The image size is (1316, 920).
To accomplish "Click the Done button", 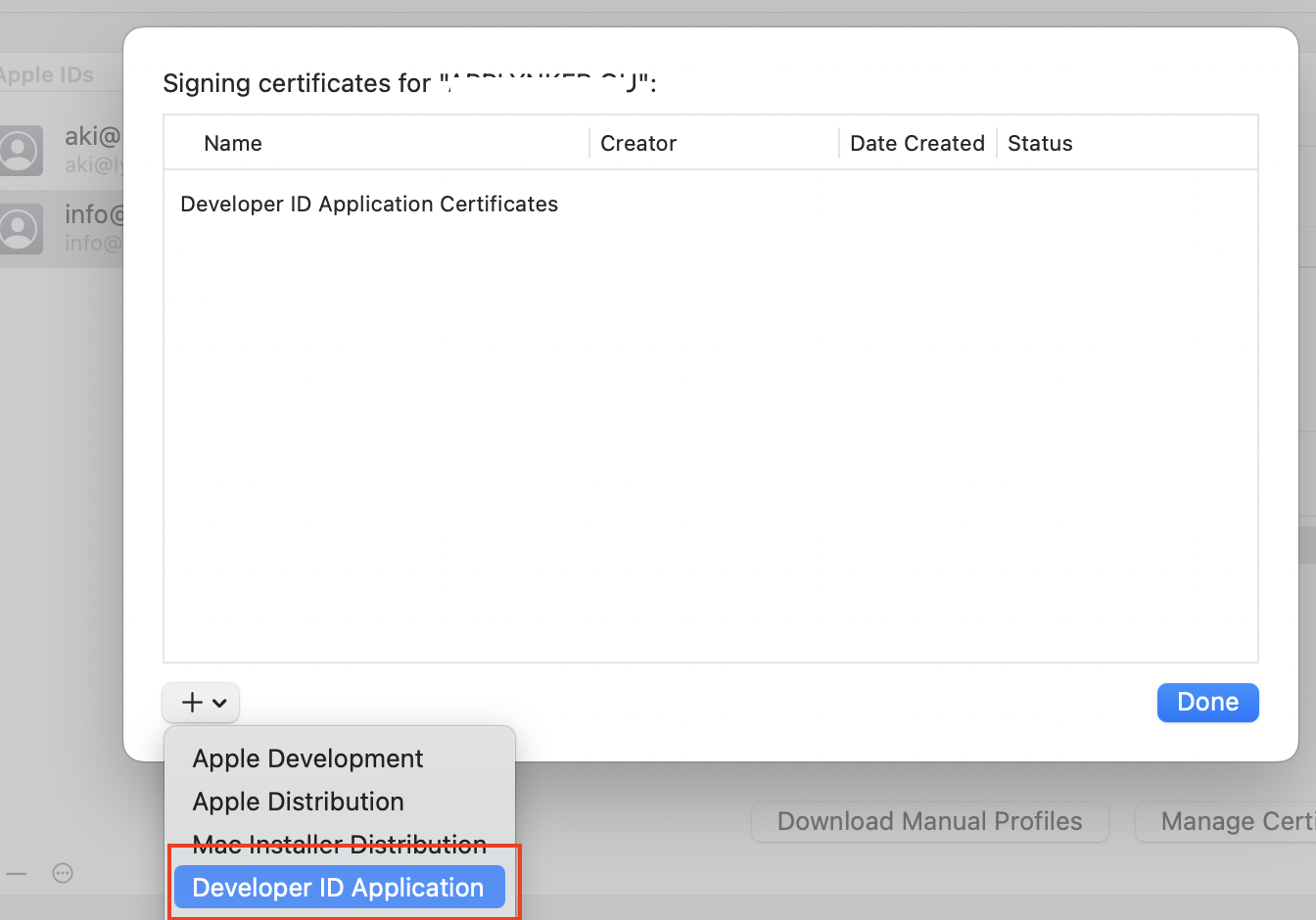I will click(x=1207, y=702).
